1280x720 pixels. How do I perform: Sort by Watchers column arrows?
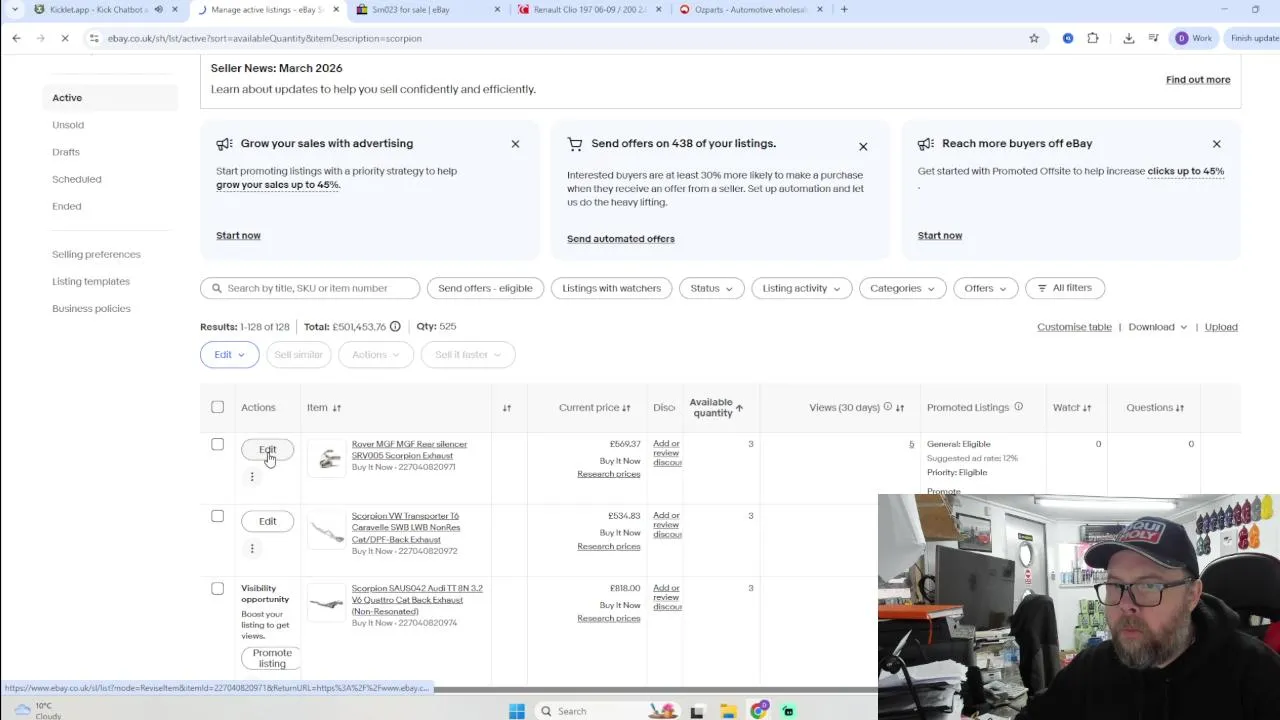coord(1087,408)
